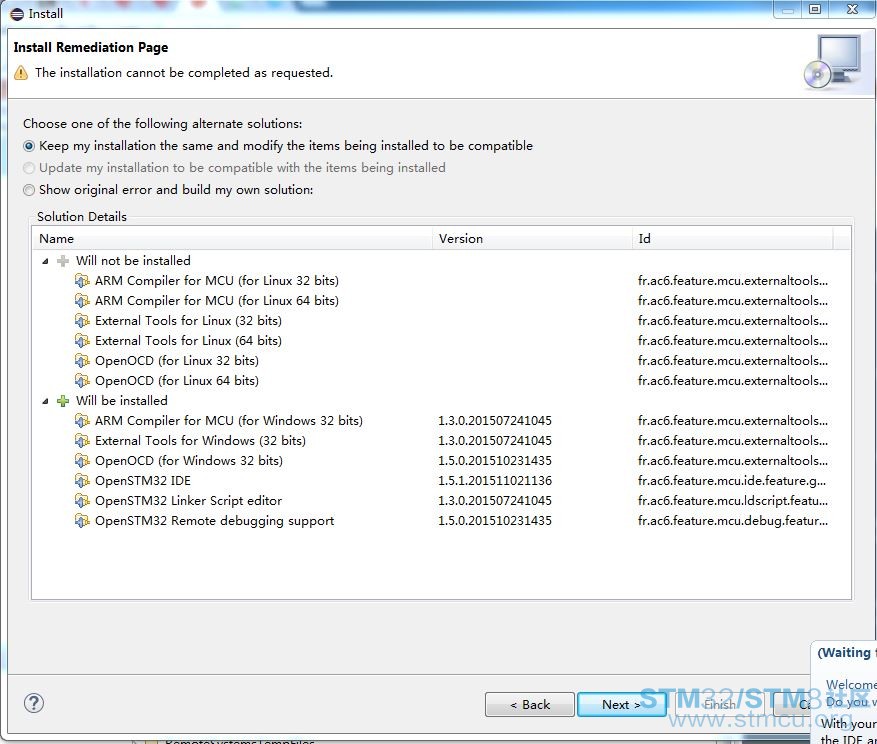Click the OpenSTM32 Remote debugging support icon

82,521
